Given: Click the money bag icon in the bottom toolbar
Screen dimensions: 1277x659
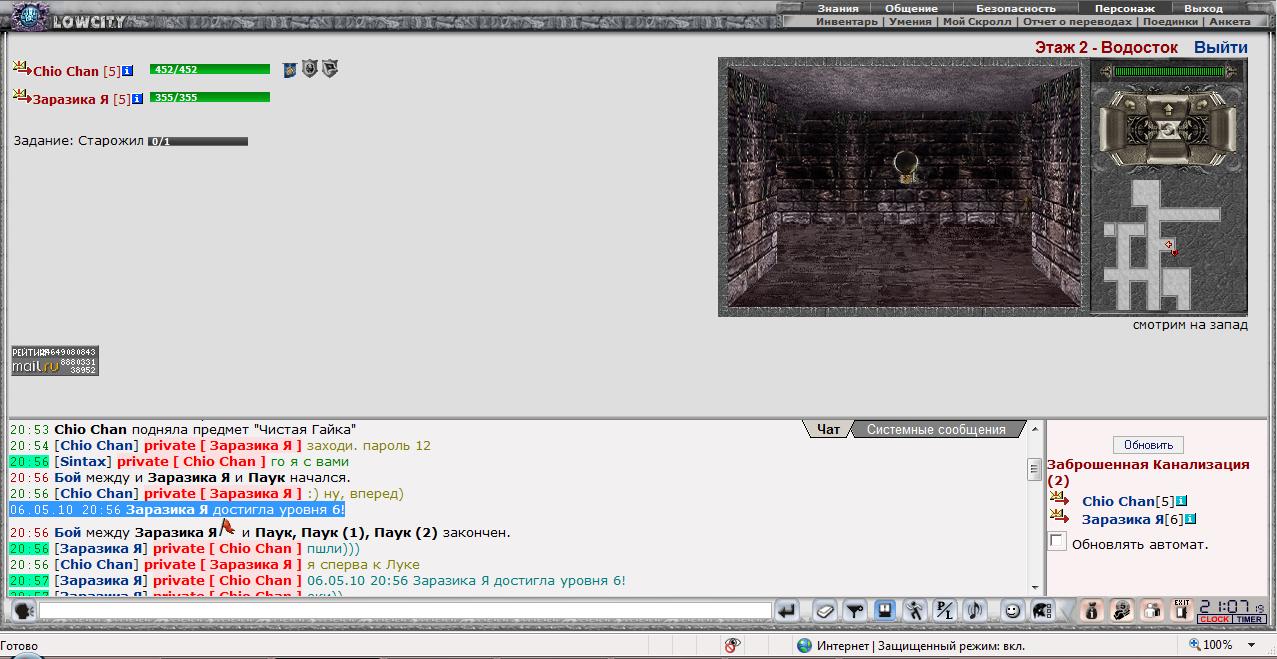Looking at the screenshot, I should pos(1092,610).
